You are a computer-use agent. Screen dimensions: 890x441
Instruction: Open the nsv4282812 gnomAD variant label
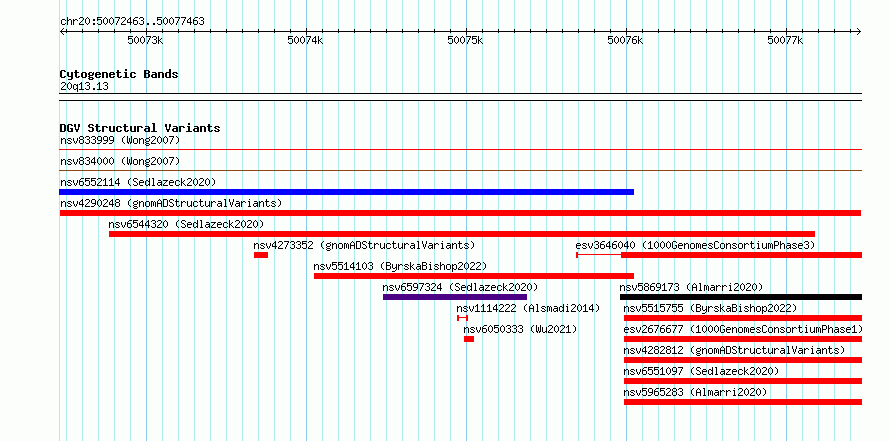click(x=734, y=350)
